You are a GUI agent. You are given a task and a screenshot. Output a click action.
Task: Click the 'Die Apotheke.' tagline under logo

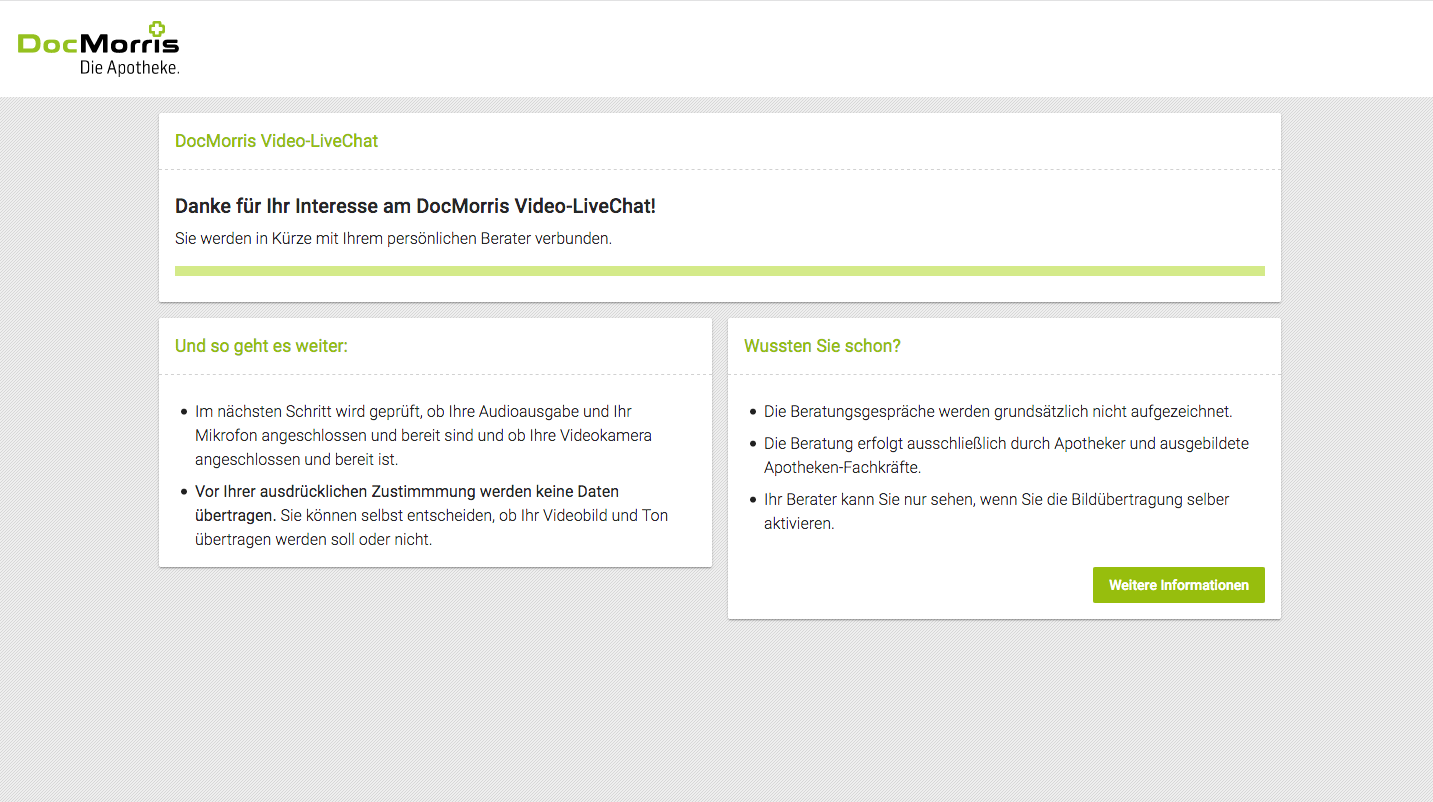(129, 68)
